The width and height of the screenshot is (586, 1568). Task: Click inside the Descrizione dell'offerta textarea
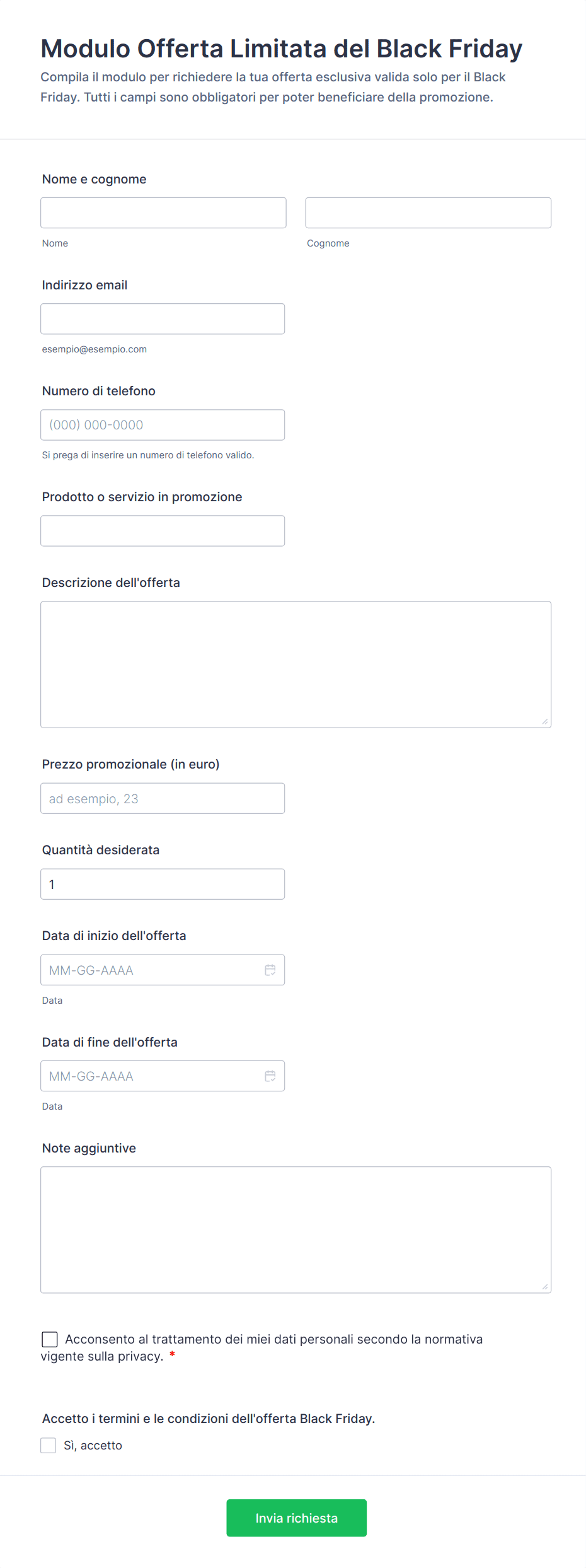[x=296, y=665]
